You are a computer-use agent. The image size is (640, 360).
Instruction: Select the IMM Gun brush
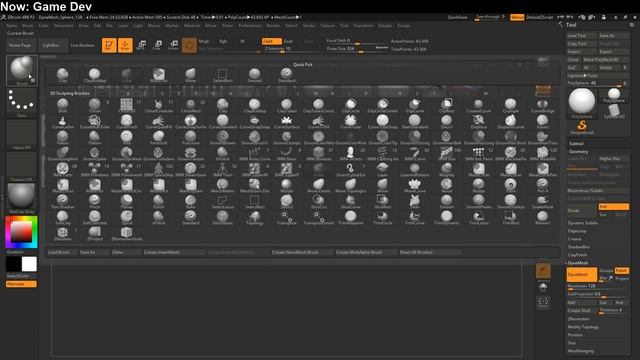[447, 153]
